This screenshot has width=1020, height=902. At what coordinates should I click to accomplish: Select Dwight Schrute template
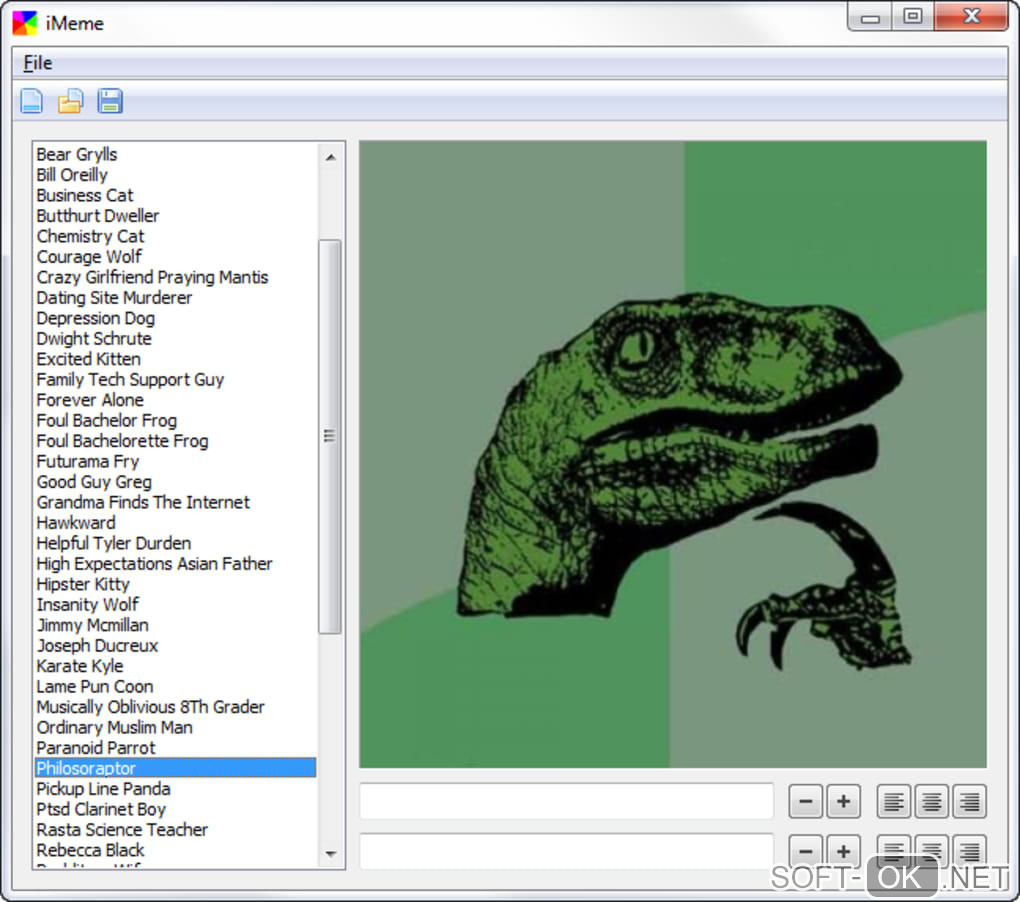pos(175,339)
